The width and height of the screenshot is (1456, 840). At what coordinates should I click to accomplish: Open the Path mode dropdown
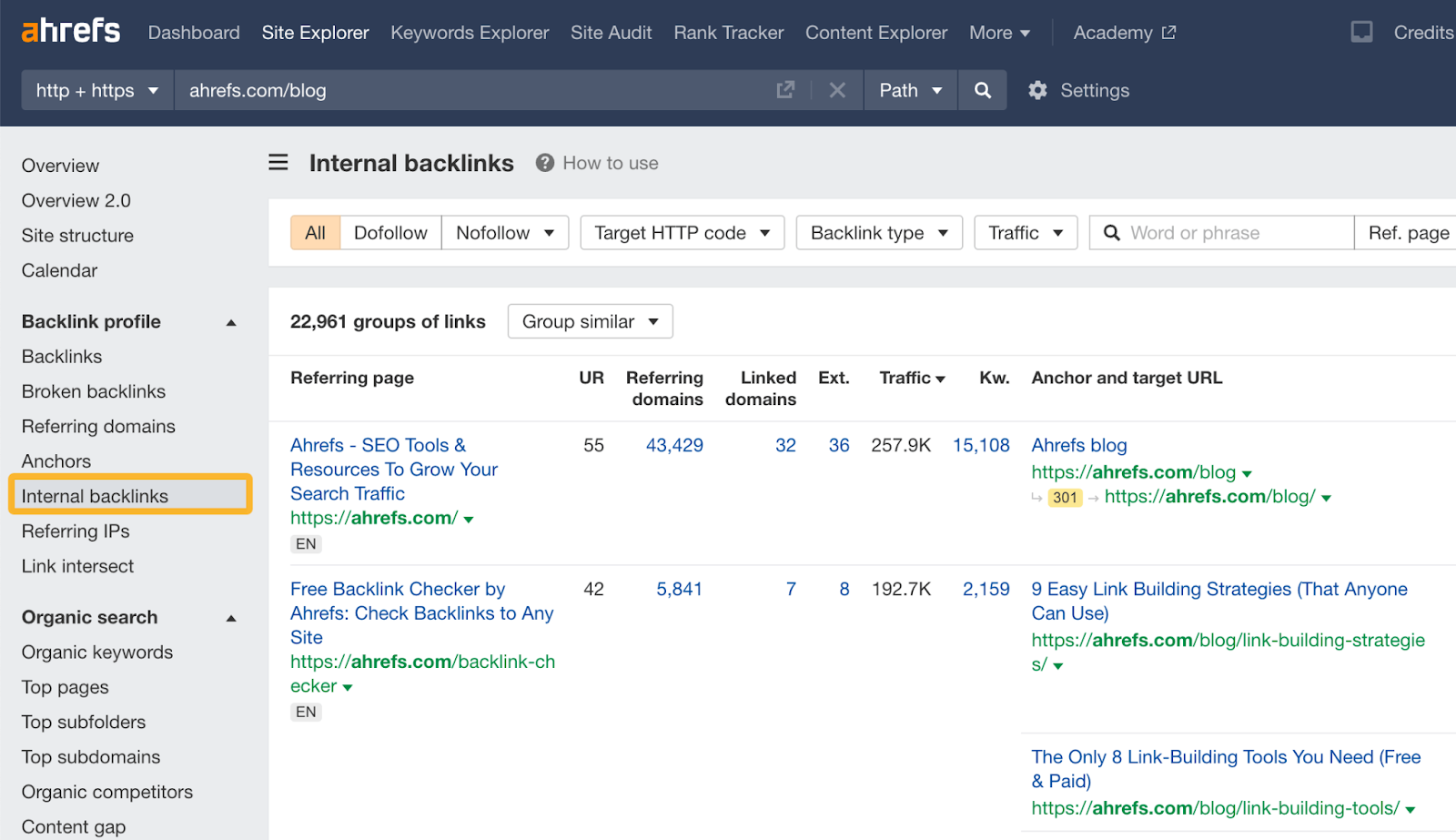click(x=909, y=90)
